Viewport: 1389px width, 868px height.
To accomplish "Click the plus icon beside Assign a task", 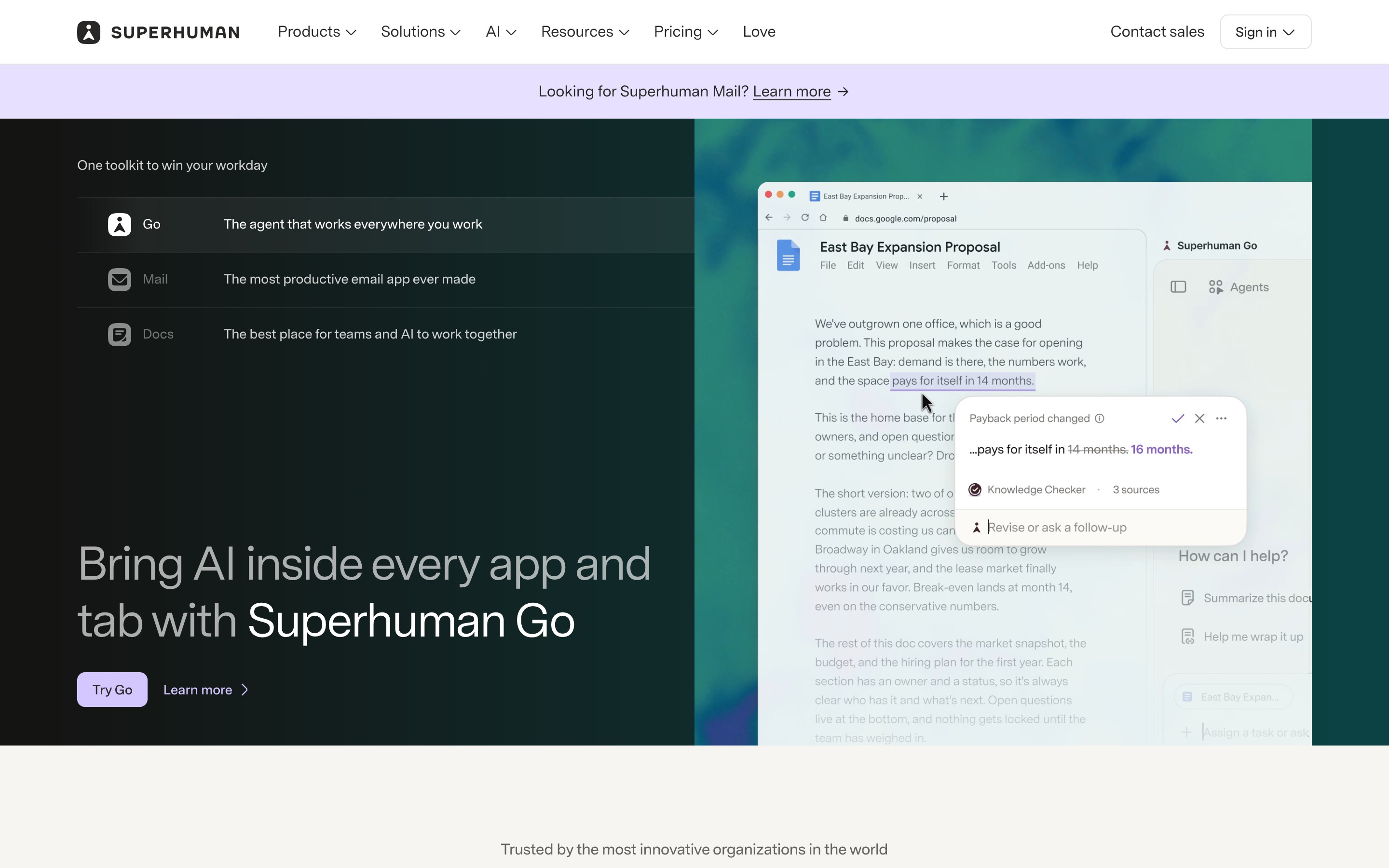I will 1186,732.
